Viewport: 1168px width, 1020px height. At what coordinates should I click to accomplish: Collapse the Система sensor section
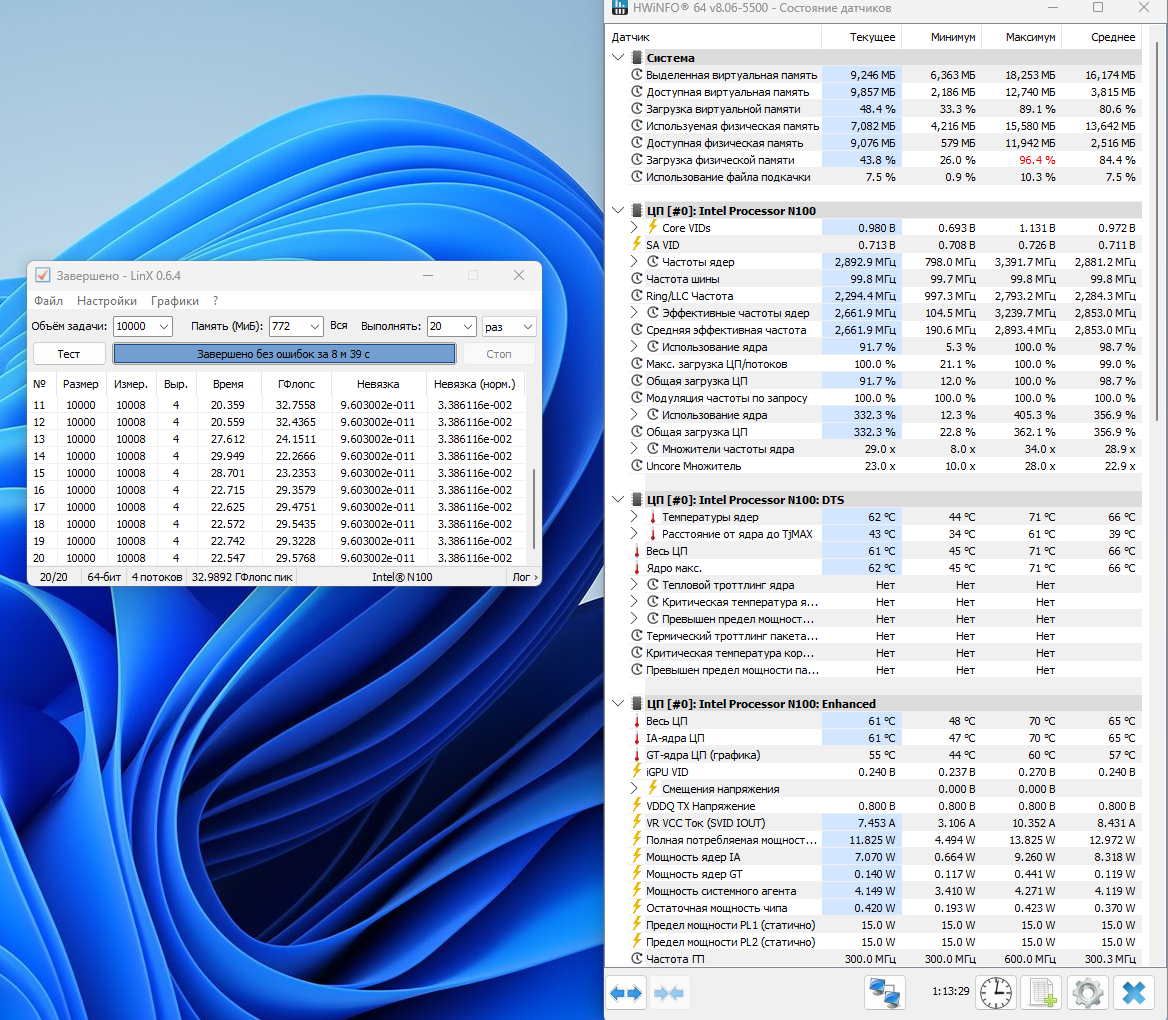click(619, 58)
